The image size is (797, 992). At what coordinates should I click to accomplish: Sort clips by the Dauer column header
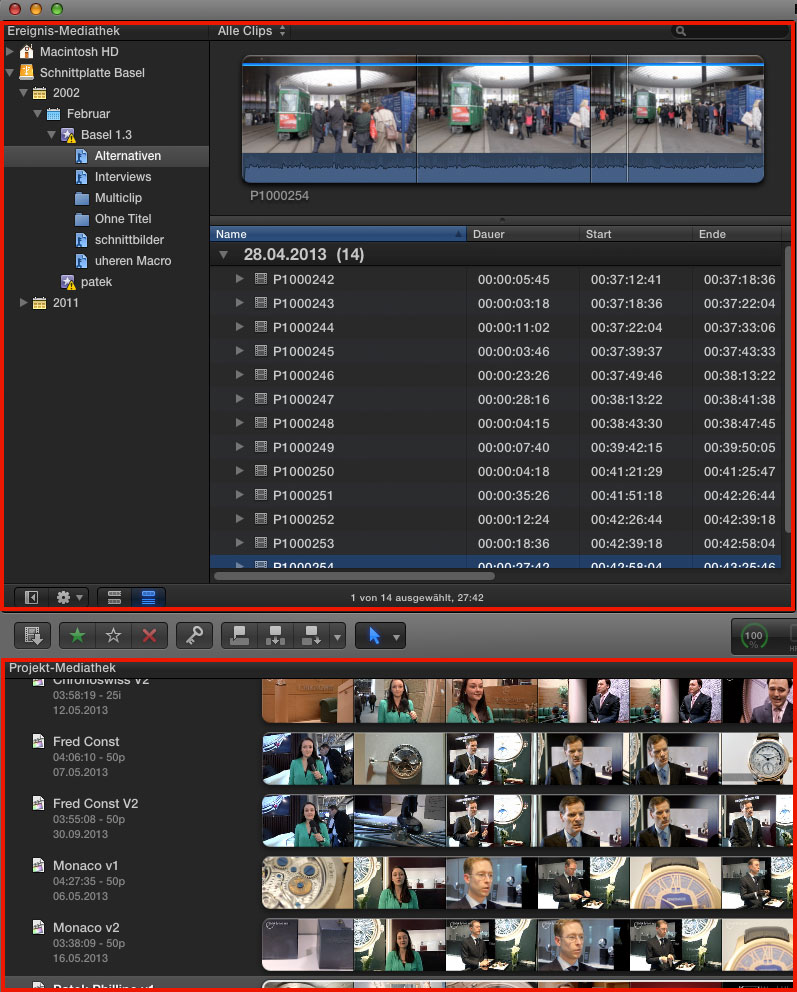coord(522,234)
